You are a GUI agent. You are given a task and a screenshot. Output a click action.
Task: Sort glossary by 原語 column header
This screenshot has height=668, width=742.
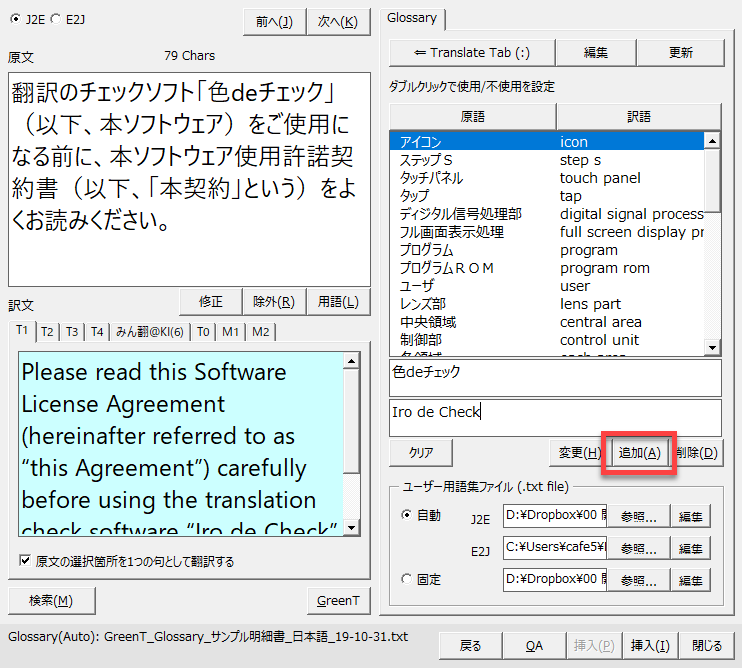(x=472, y=117)
